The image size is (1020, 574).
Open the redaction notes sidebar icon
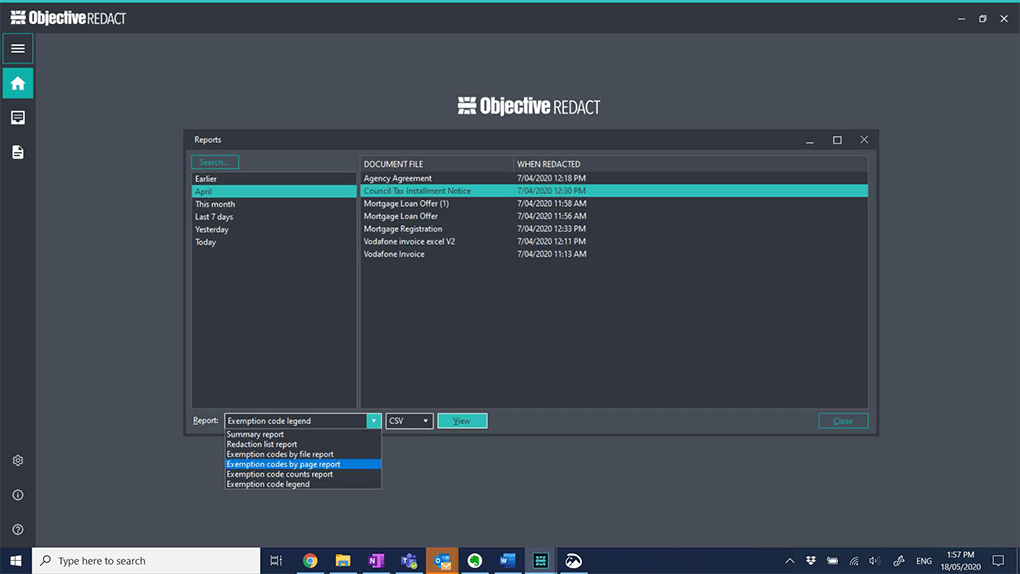pyautogui.click(x=18, y=118)
